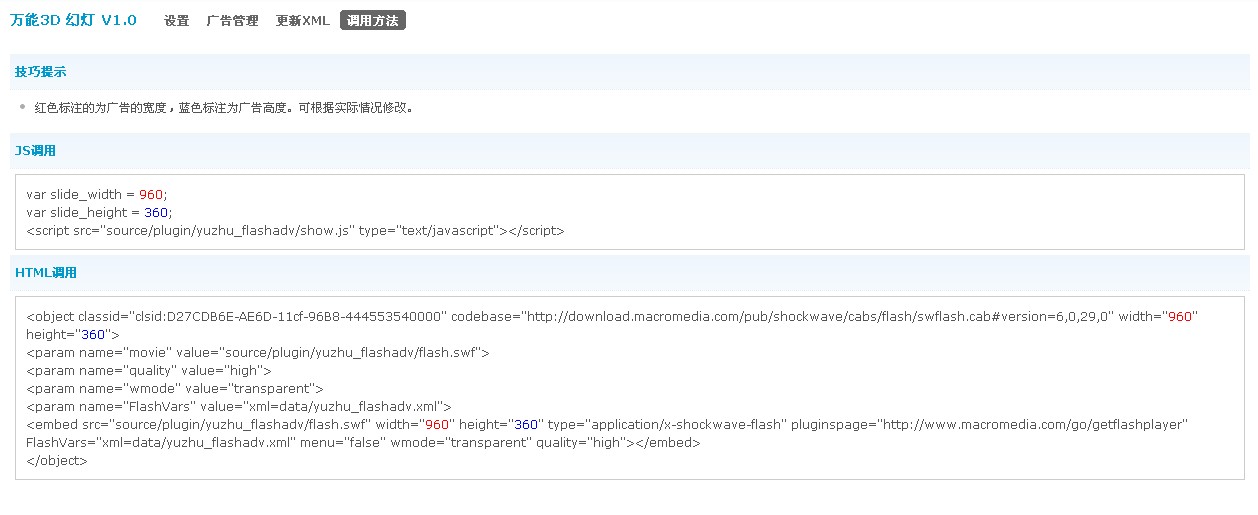Click the FlashVars="xml=data/yuzhu_flashadv.xml" menu line
This screenshot has height=515, width=1258.
[x=363, y=442]
